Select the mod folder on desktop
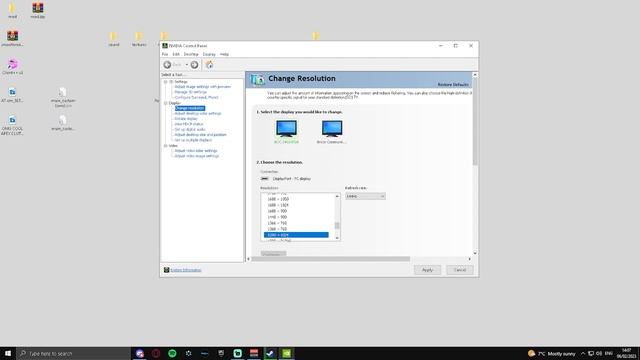Screen dimensions: 640x360 click(12, 10)
